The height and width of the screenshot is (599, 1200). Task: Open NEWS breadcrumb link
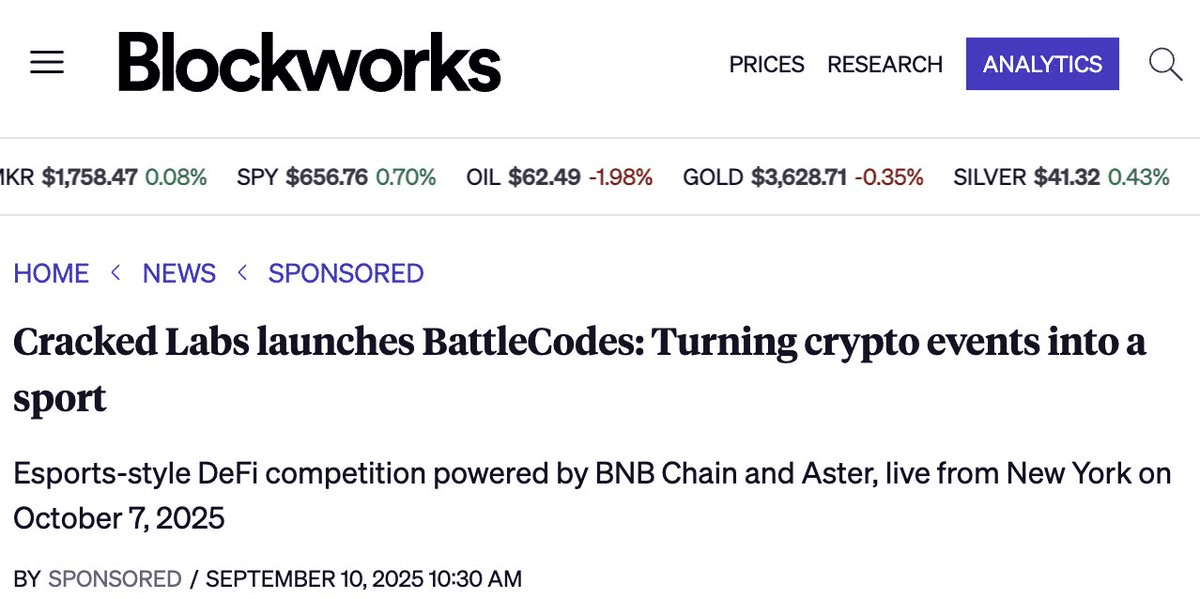[179, 273]
